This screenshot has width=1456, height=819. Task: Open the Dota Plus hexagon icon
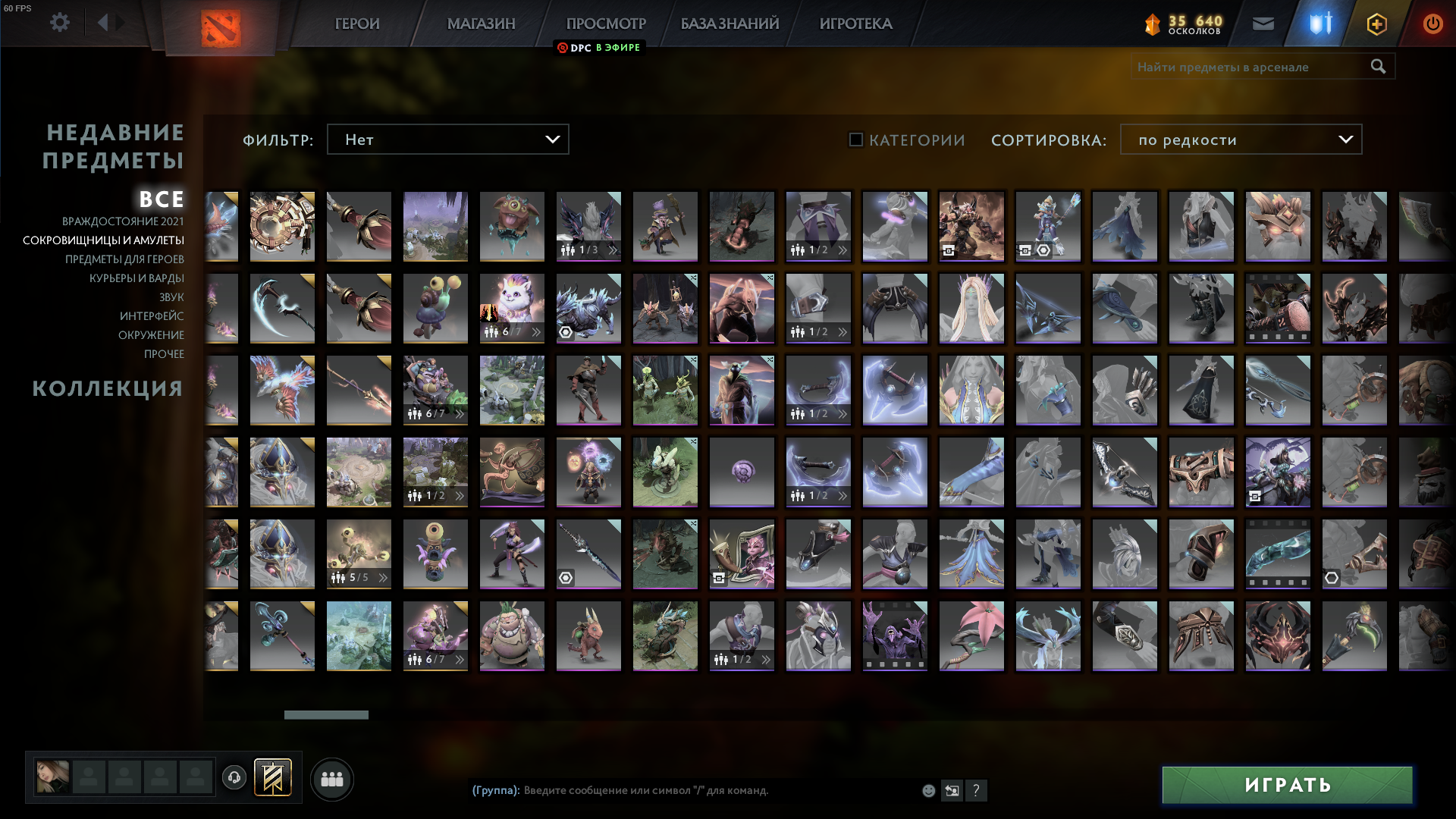pos(1376,24)
